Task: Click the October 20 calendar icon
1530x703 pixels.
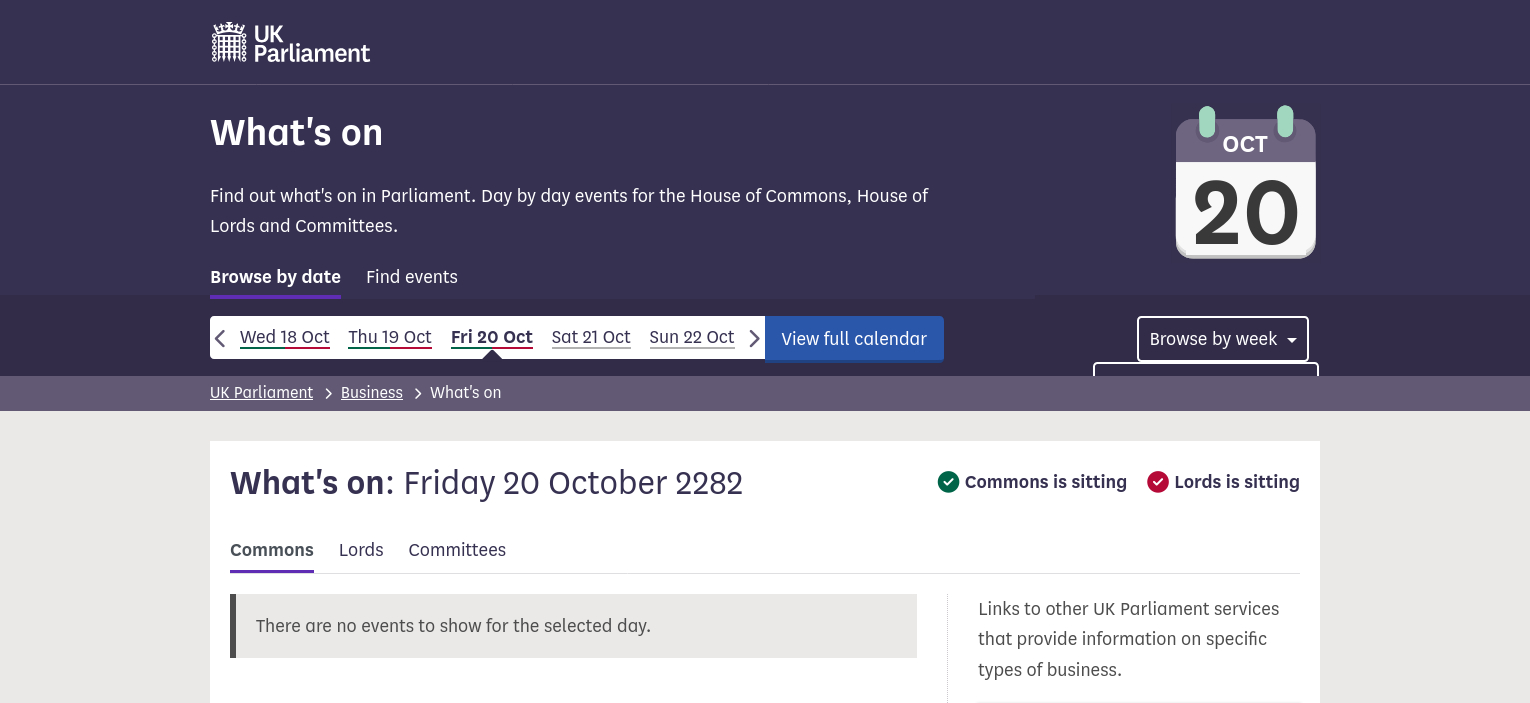Action: pos(1245,183)
